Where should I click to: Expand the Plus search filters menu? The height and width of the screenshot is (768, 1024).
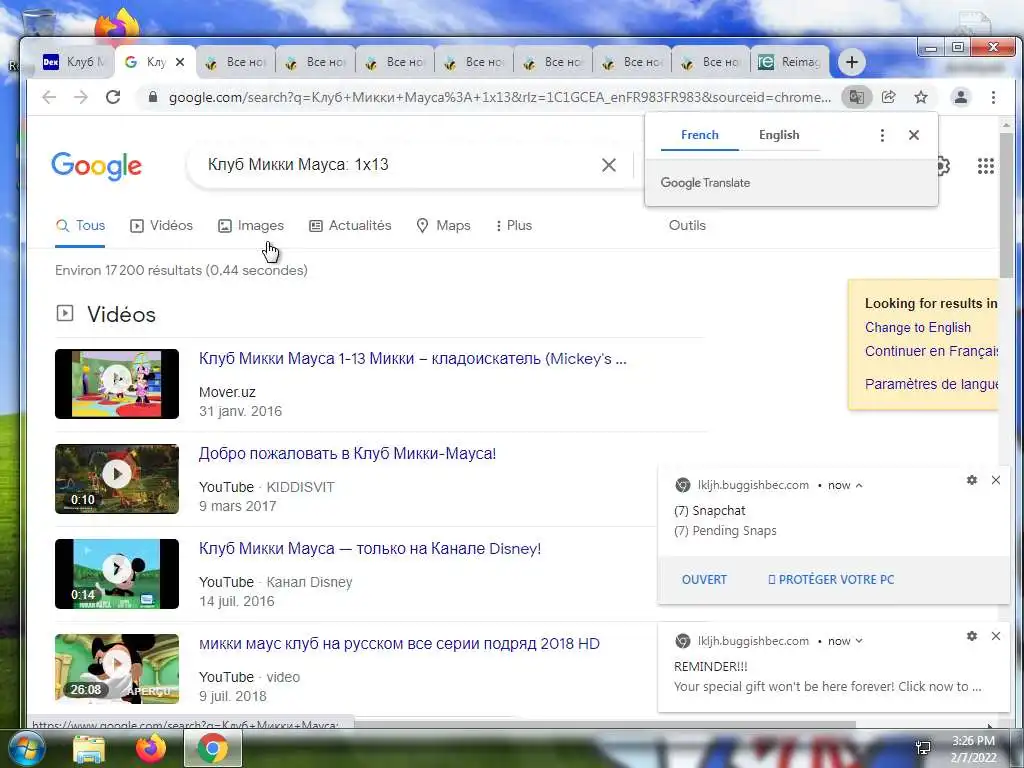[x=513, y=226]
